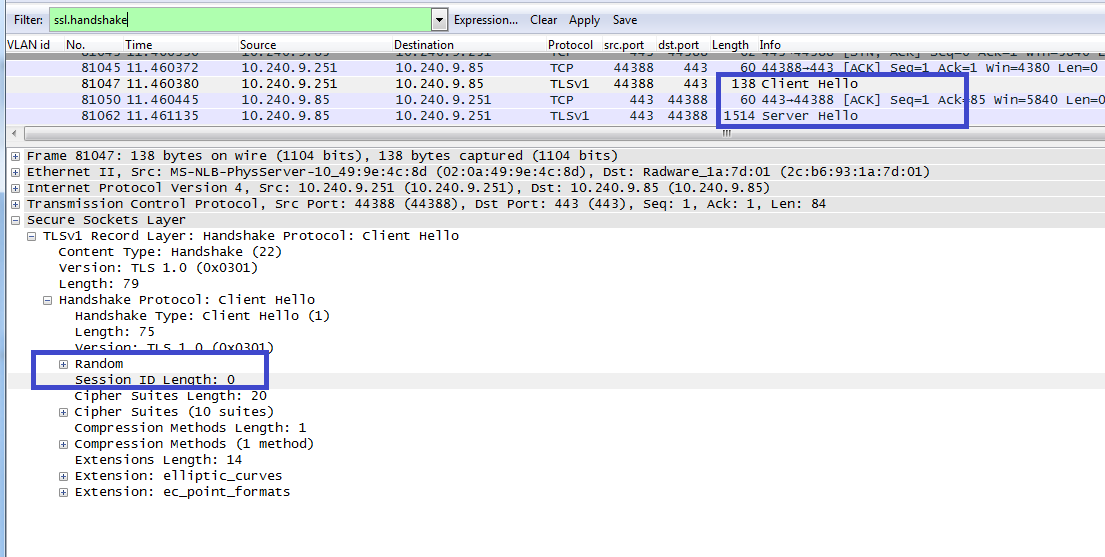Image resolution: width=1105 pixels, height=557 pixels.
Task: Click the ssl.handshake filter input field
Action: pyautogui.click(x=240, y=19)
